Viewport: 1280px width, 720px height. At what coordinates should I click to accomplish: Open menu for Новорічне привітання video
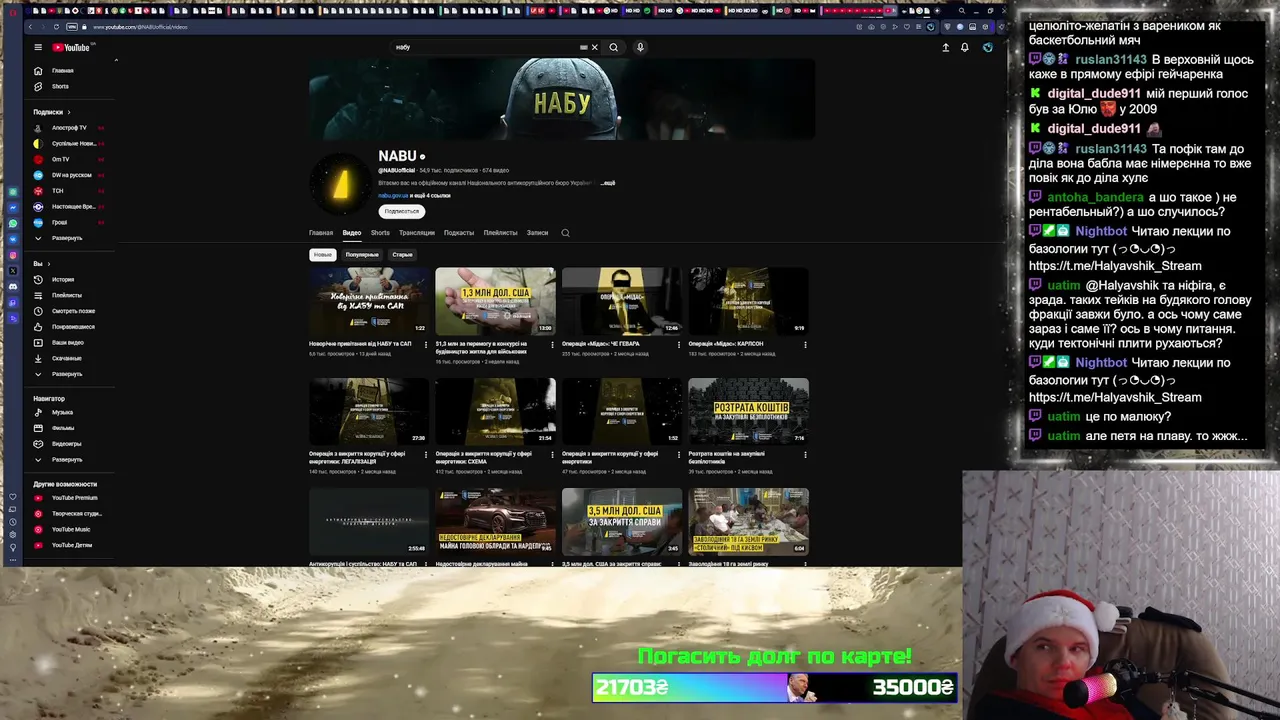click(425, 345)
